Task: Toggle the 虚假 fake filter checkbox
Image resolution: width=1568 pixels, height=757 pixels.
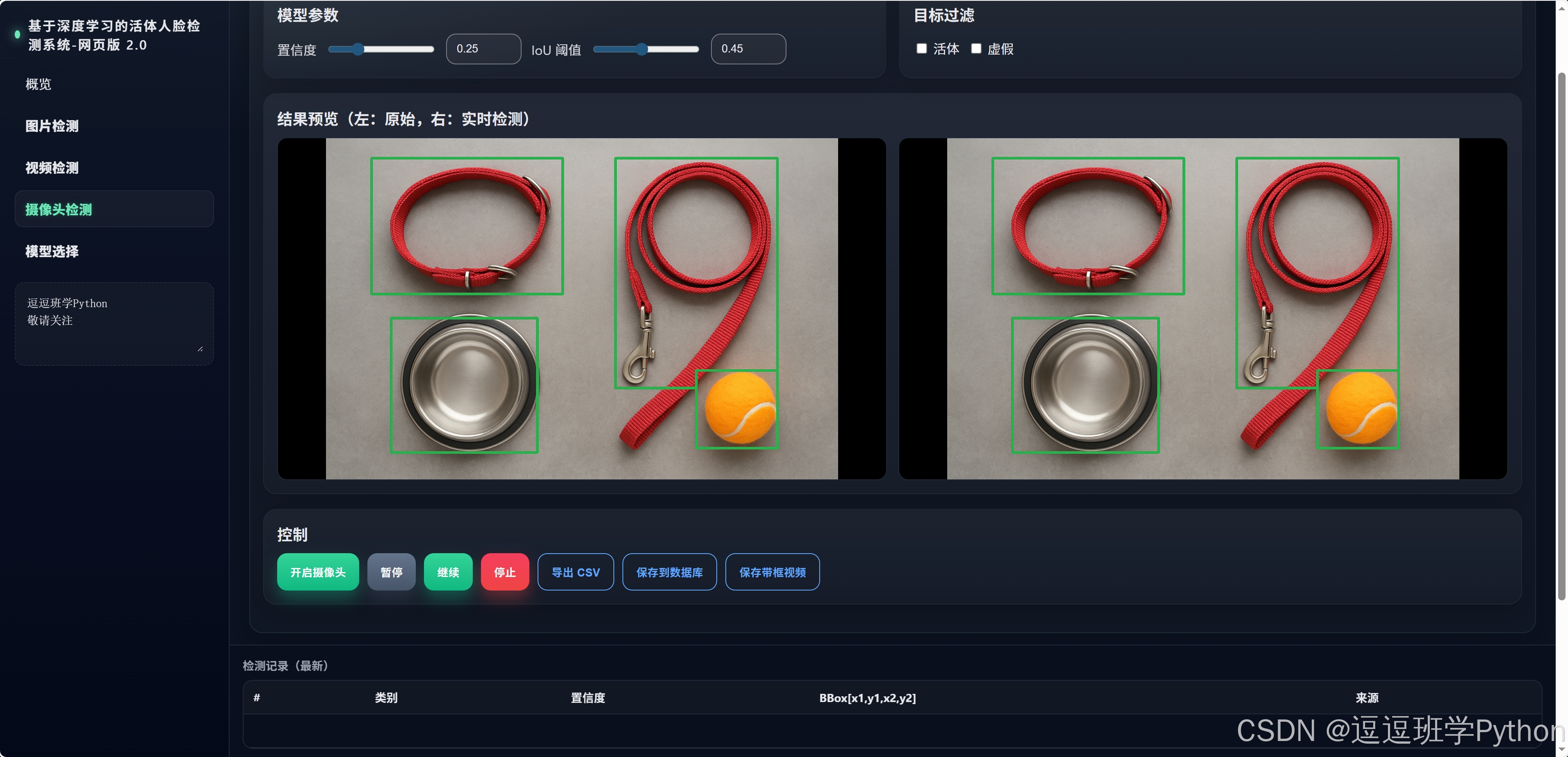Action: [x=976, y=49]
